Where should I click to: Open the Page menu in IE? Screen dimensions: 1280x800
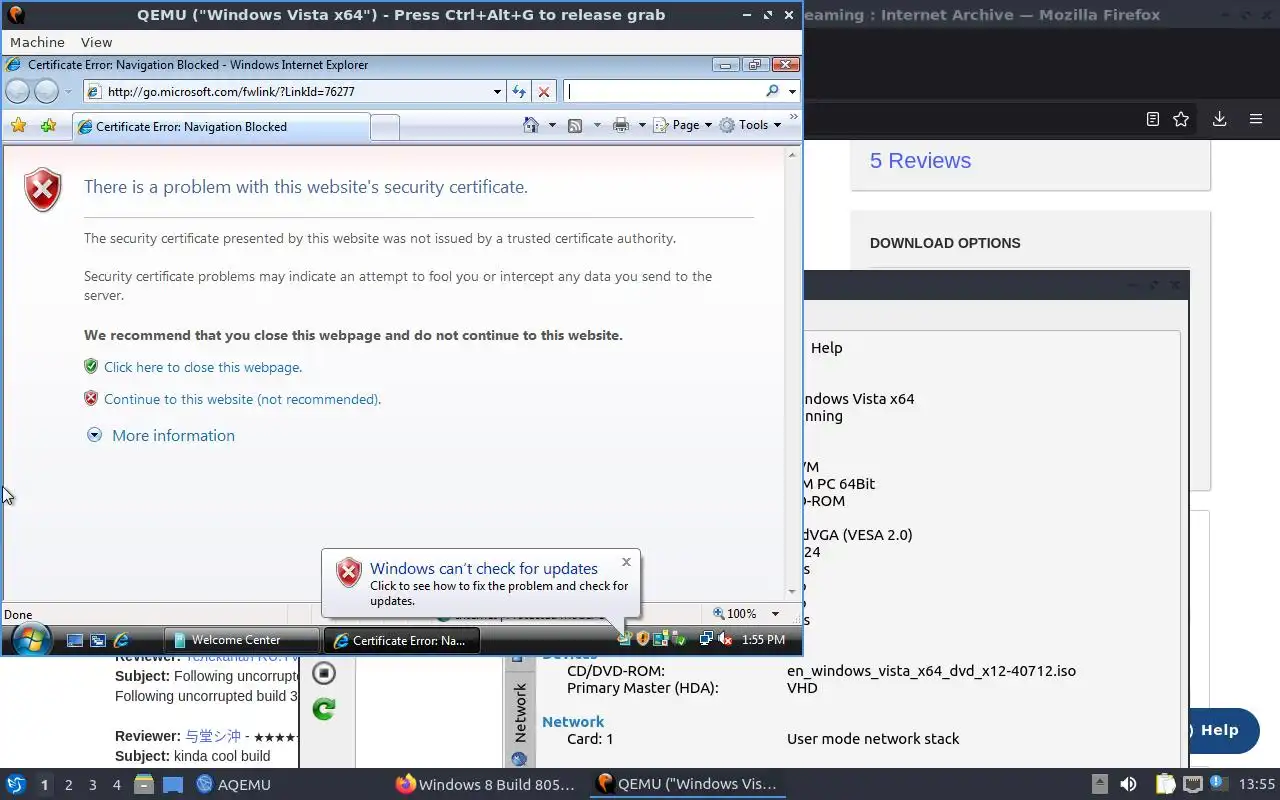pos(682,125)
